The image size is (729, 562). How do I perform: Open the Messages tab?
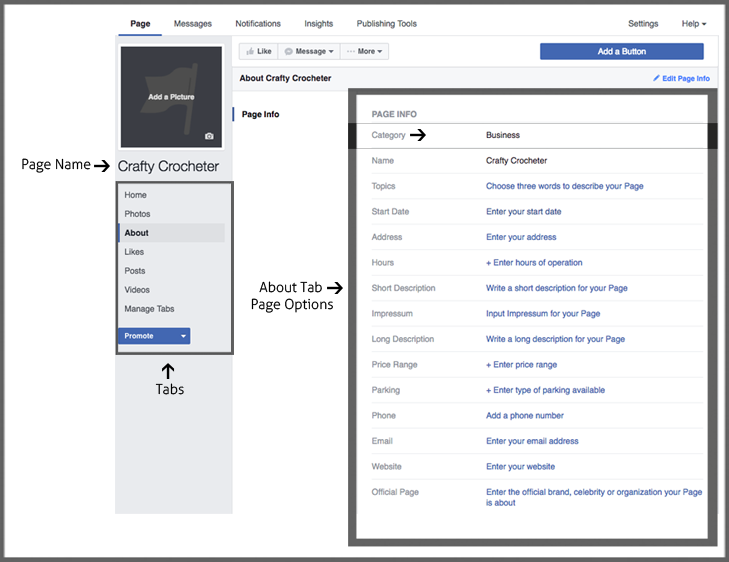[x=192, y=24]
